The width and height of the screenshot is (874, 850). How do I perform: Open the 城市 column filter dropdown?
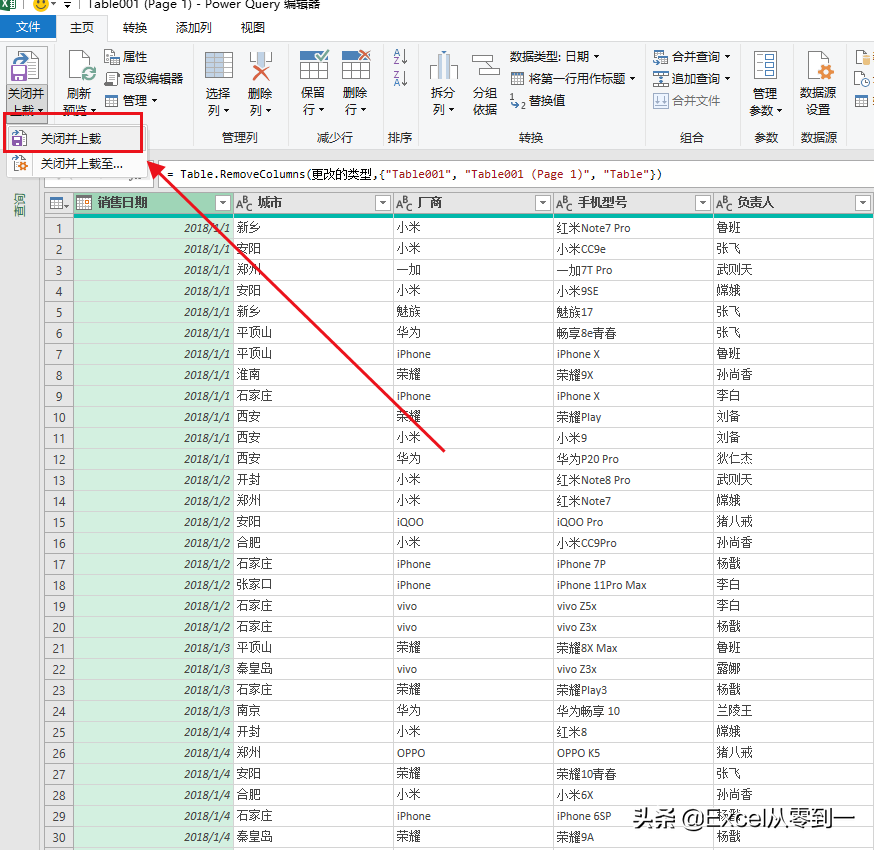pos(383,203)
